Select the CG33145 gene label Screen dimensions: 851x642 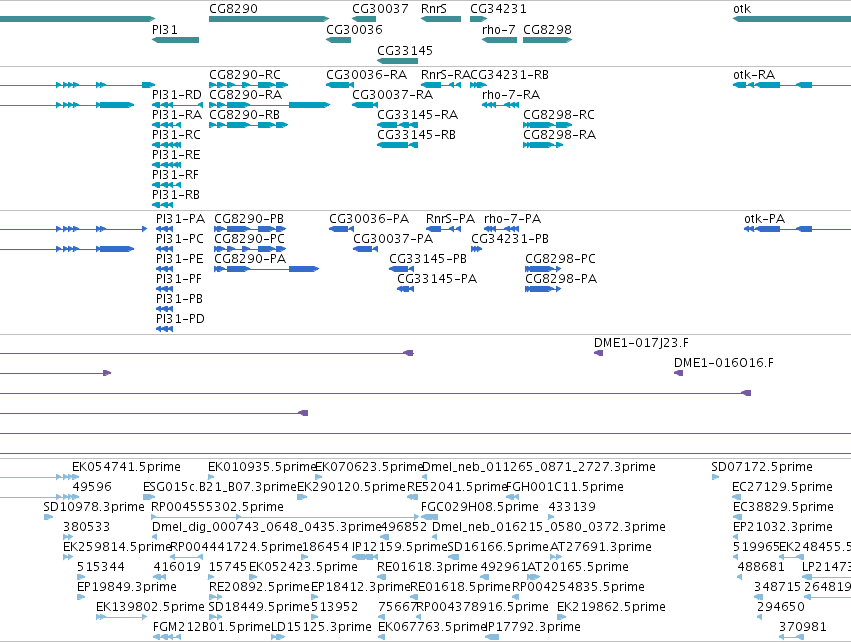click(x=405, y=50)
